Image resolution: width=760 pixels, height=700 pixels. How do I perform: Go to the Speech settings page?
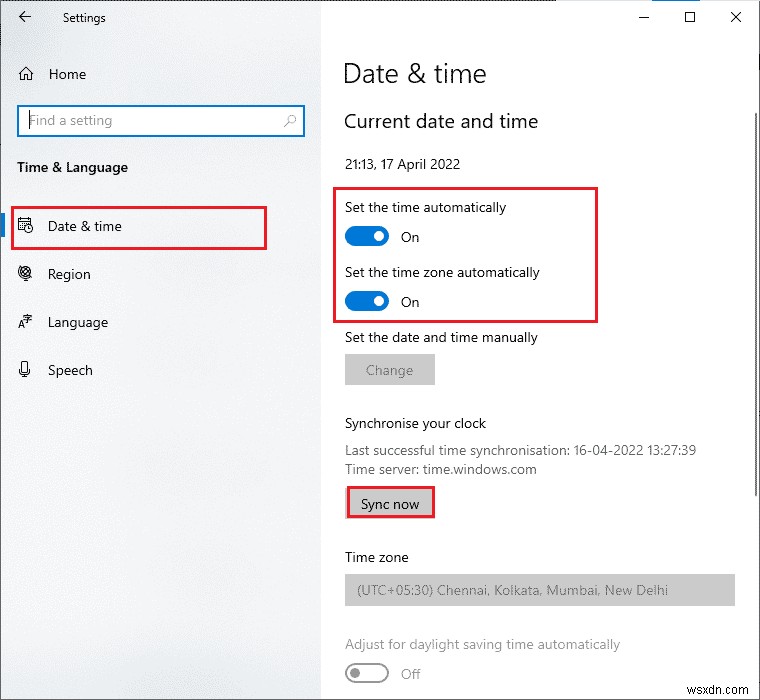coord(70,370)
